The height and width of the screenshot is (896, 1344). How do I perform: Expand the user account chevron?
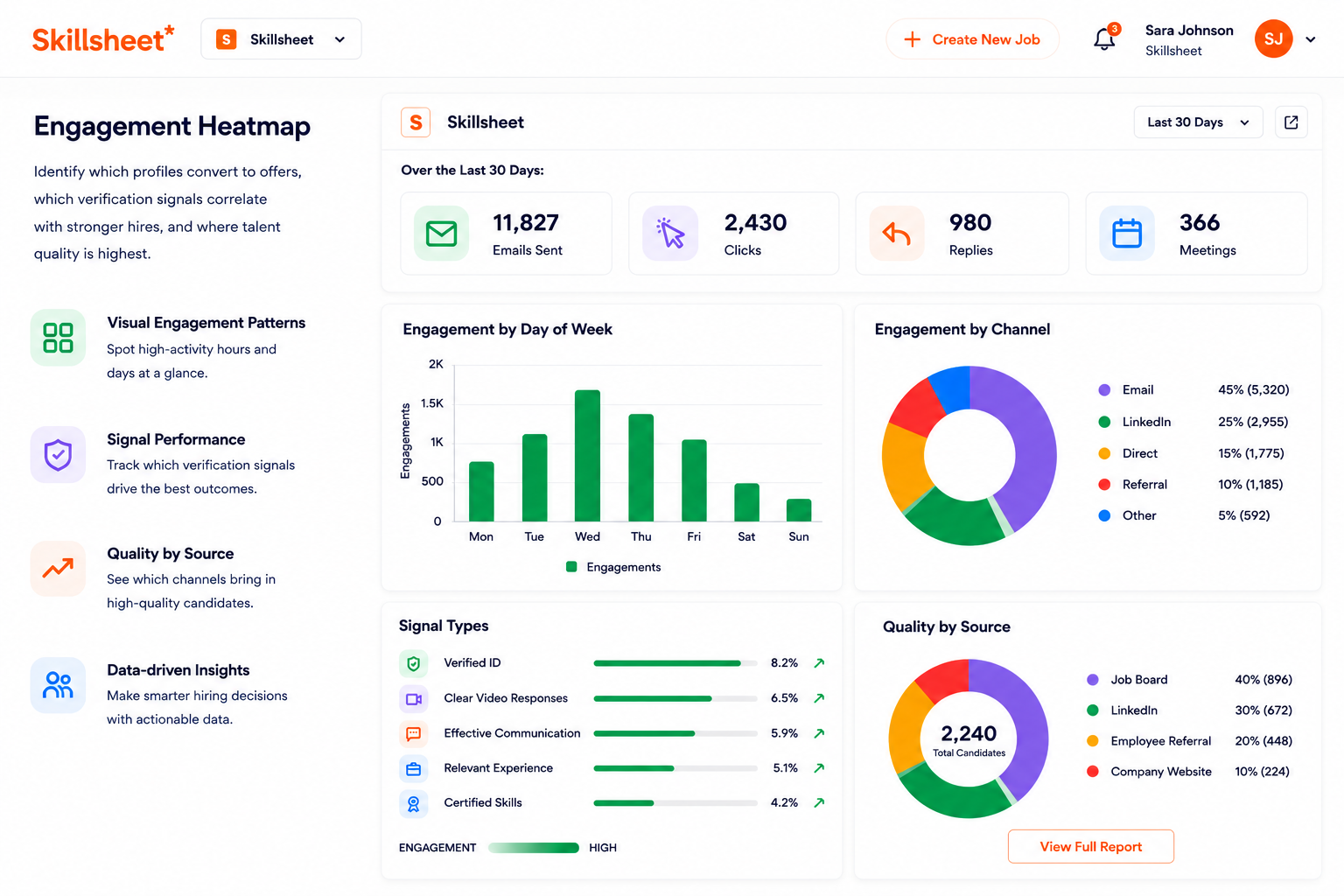1310,39
